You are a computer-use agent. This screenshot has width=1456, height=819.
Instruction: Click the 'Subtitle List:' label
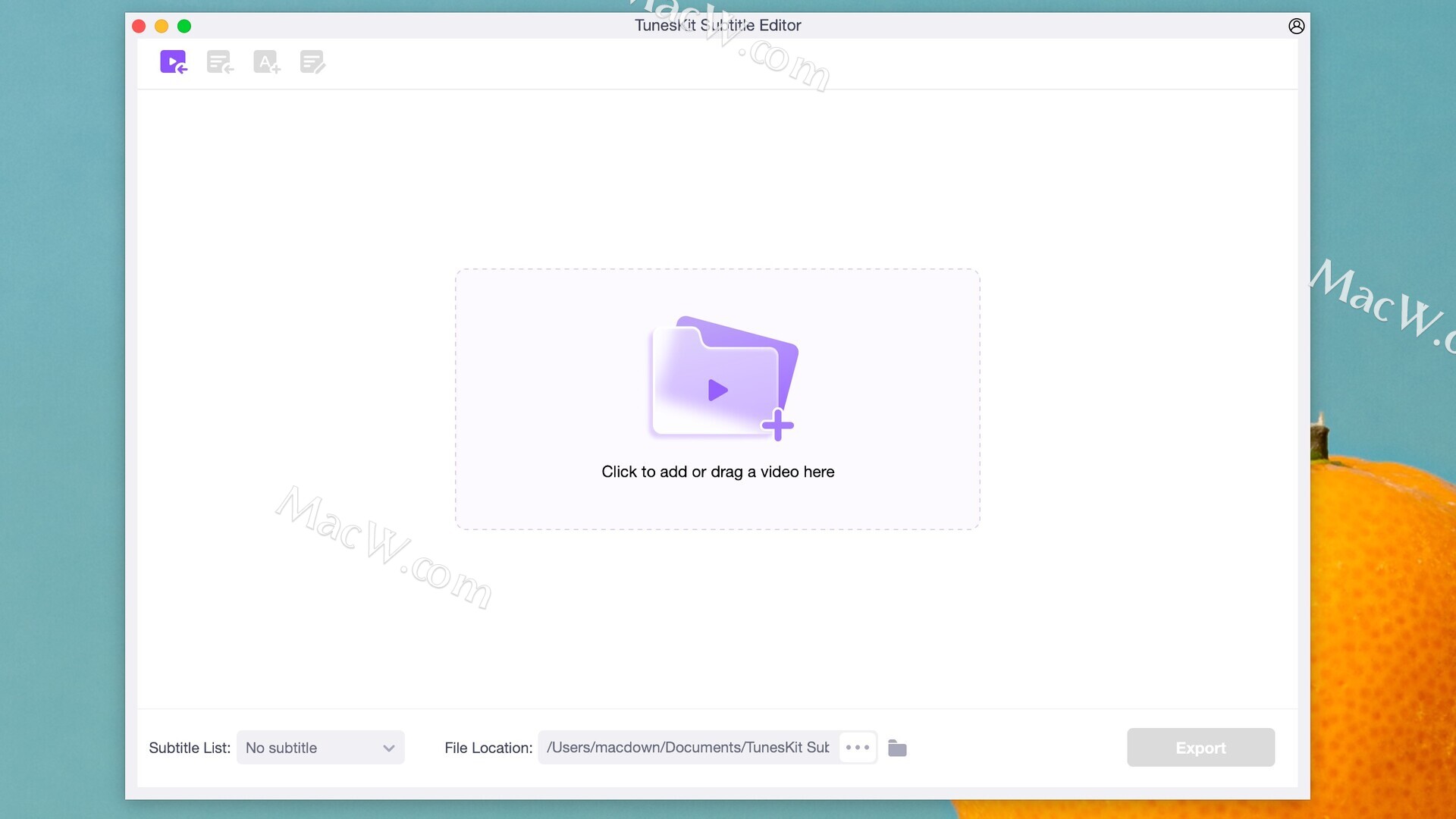(190, 748)
